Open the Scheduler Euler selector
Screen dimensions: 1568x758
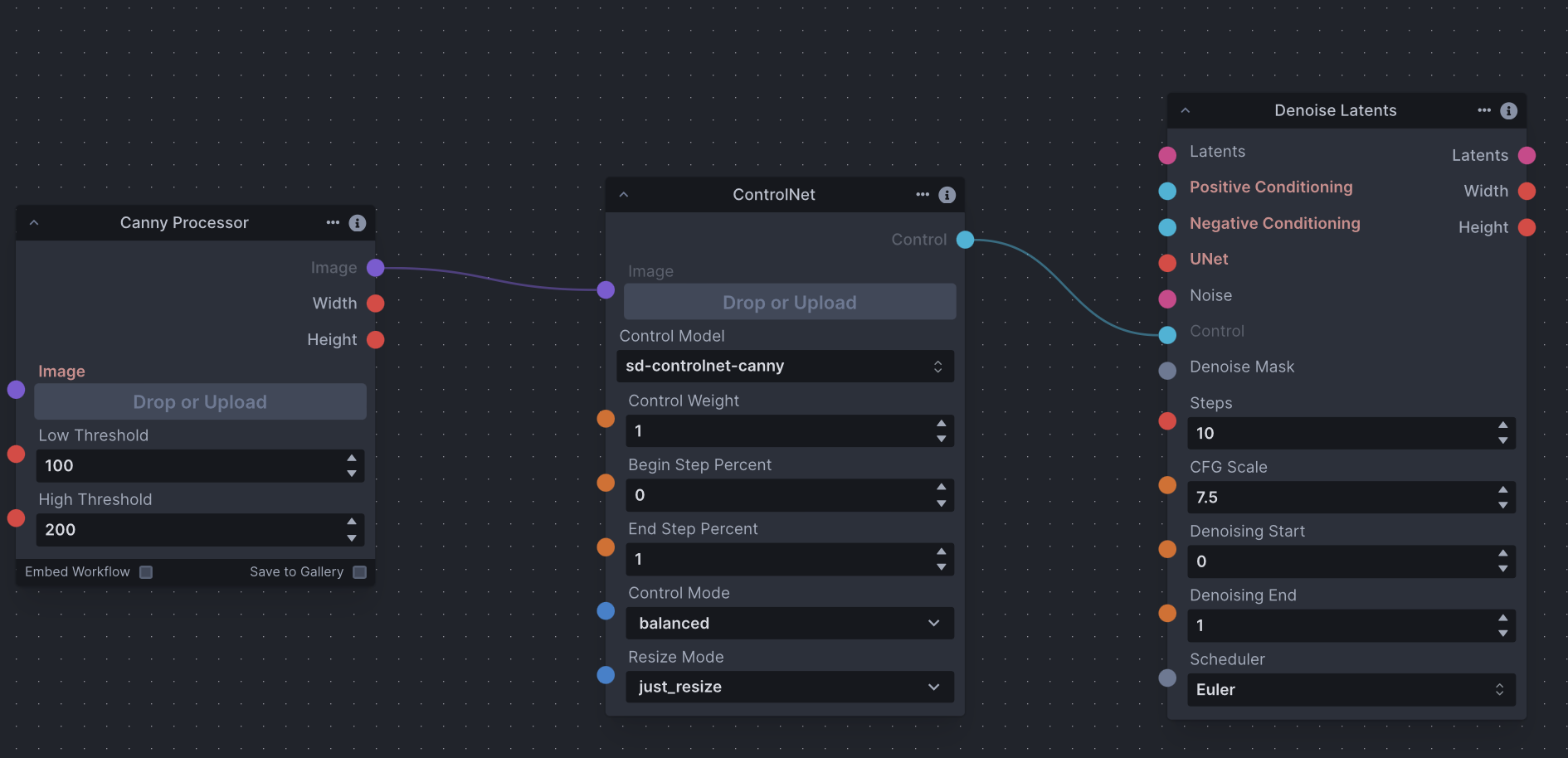(1350, 690)
